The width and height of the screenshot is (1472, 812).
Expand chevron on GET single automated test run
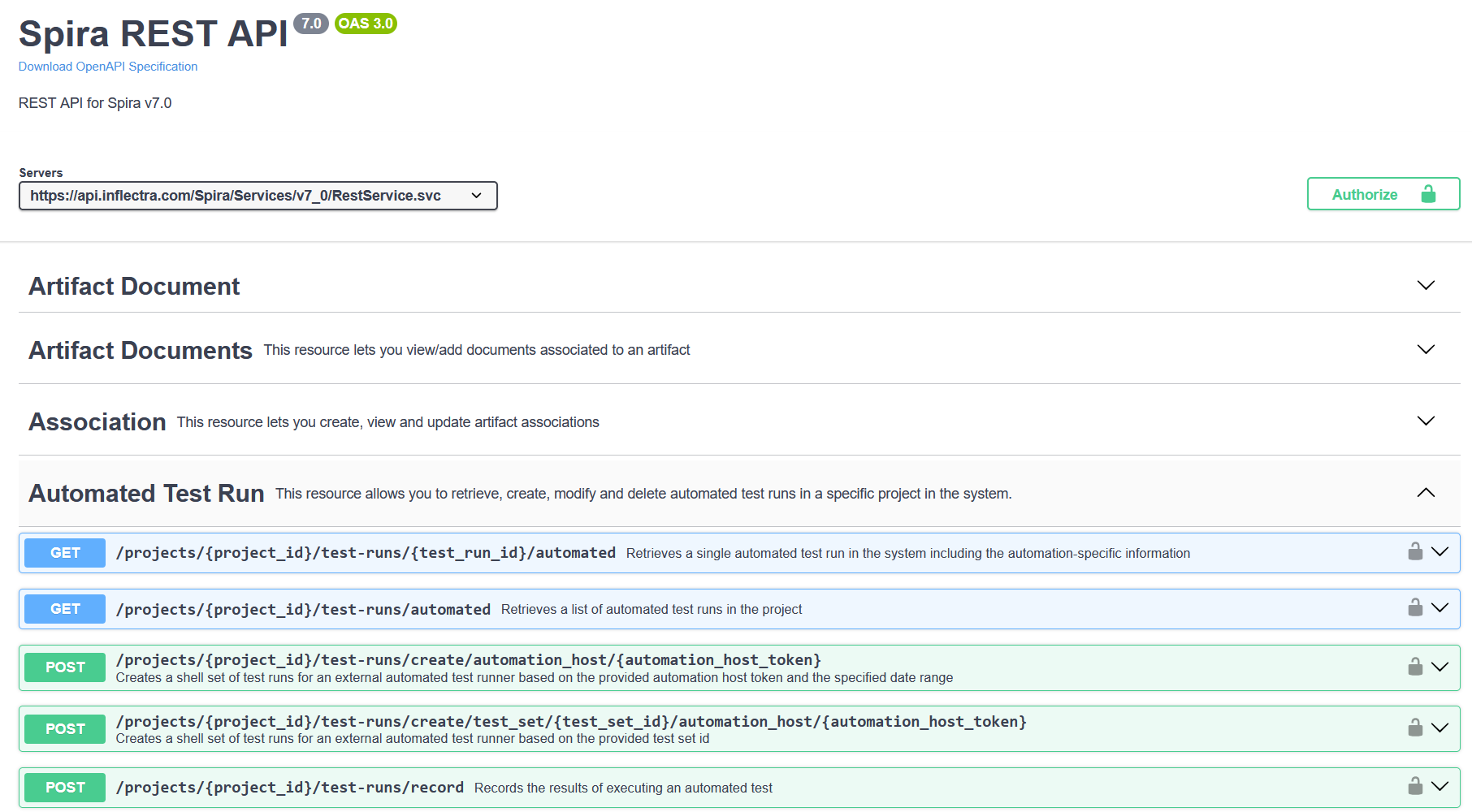tap(1440, 552)
